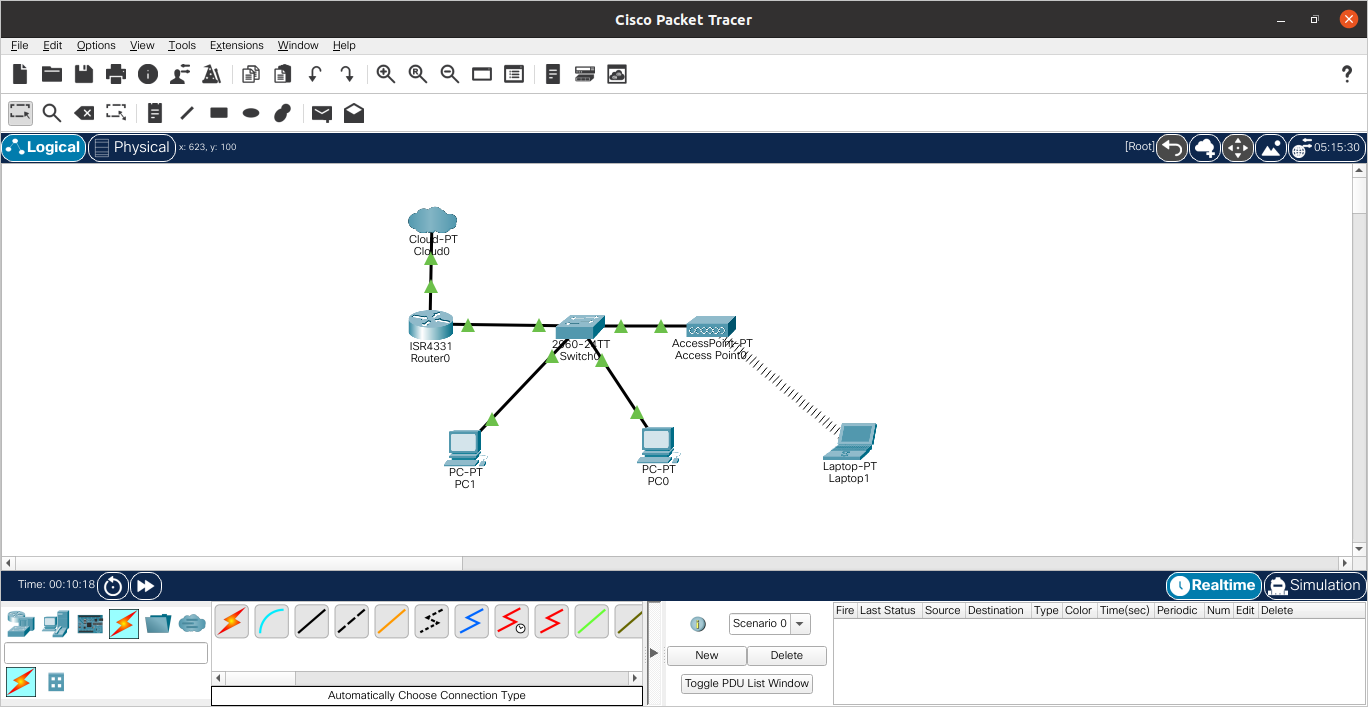
Task: Print the workspace using the printer icon
Action: coord(116,74)
